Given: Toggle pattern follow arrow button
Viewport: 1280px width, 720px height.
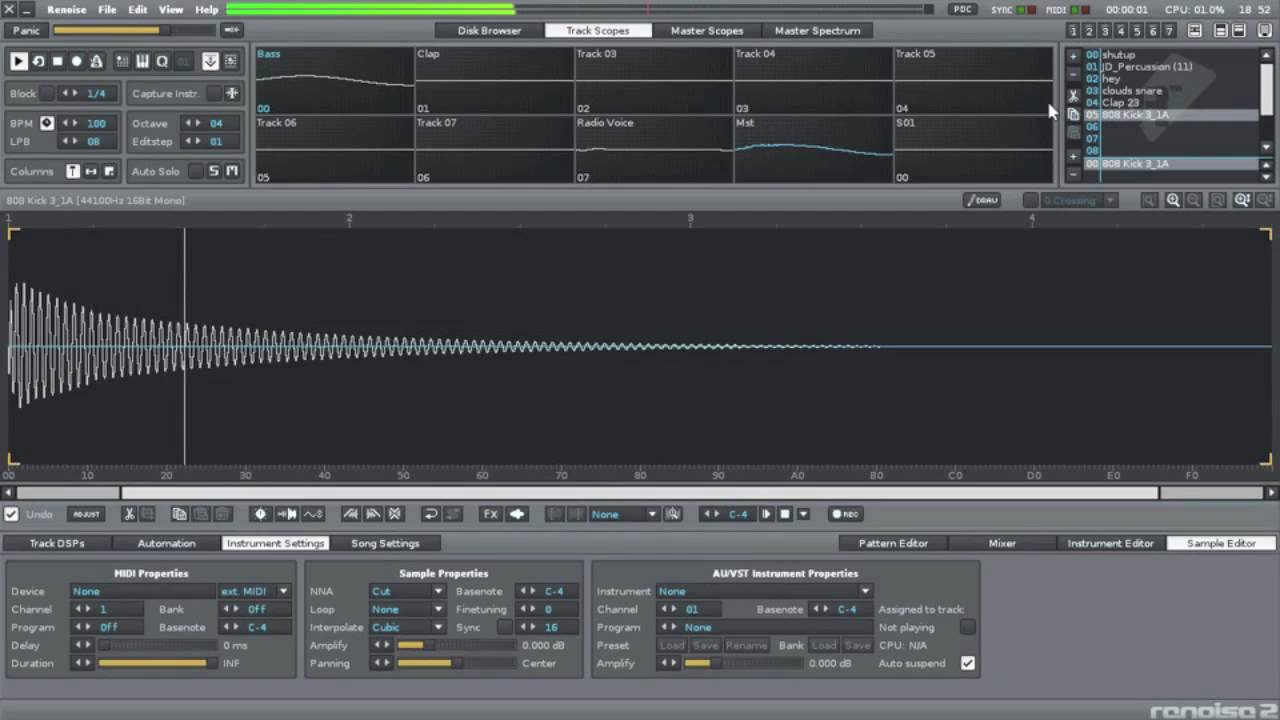Looking at the screenshot, I should (210, 61).
